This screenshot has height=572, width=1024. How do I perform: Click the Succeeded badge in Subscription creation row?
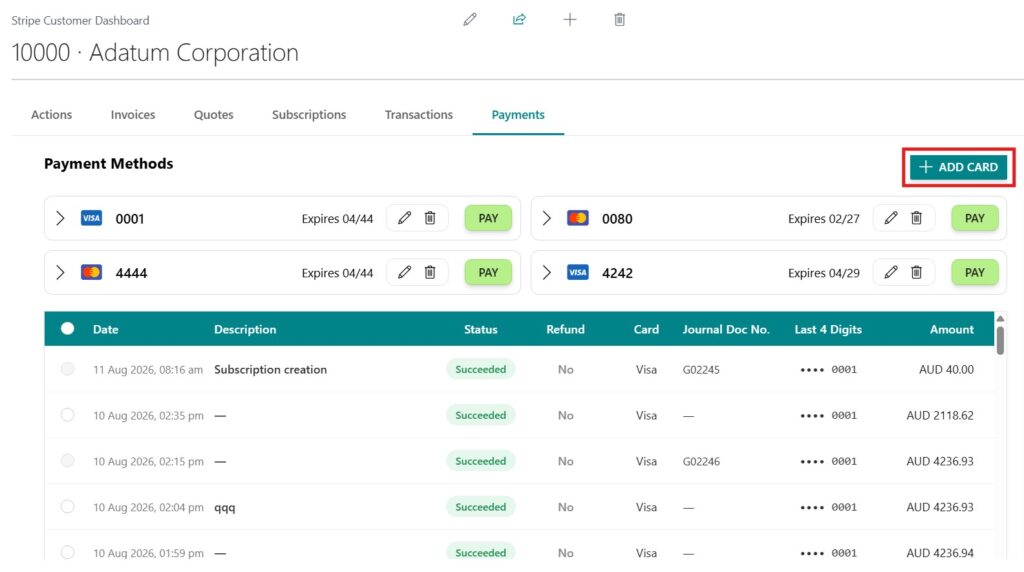(481, 369)
